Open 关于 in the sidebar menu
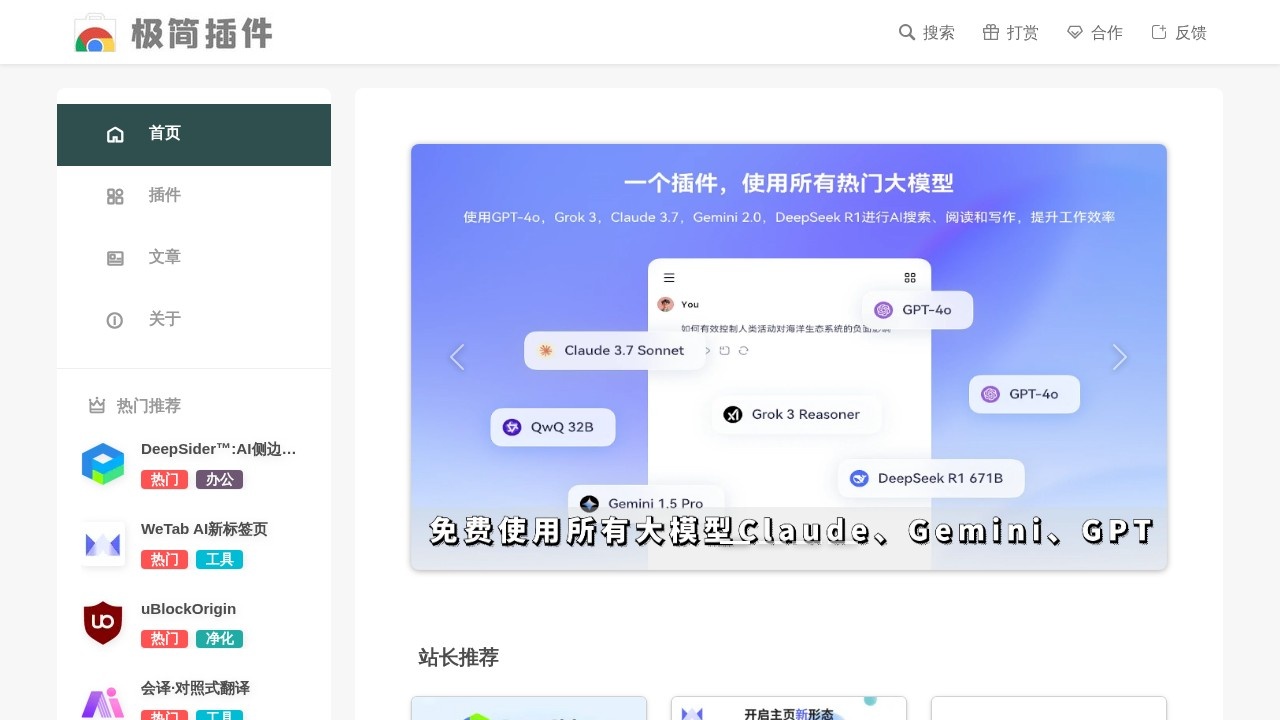This screenshot has width=1280, height=720. (194, 320)
